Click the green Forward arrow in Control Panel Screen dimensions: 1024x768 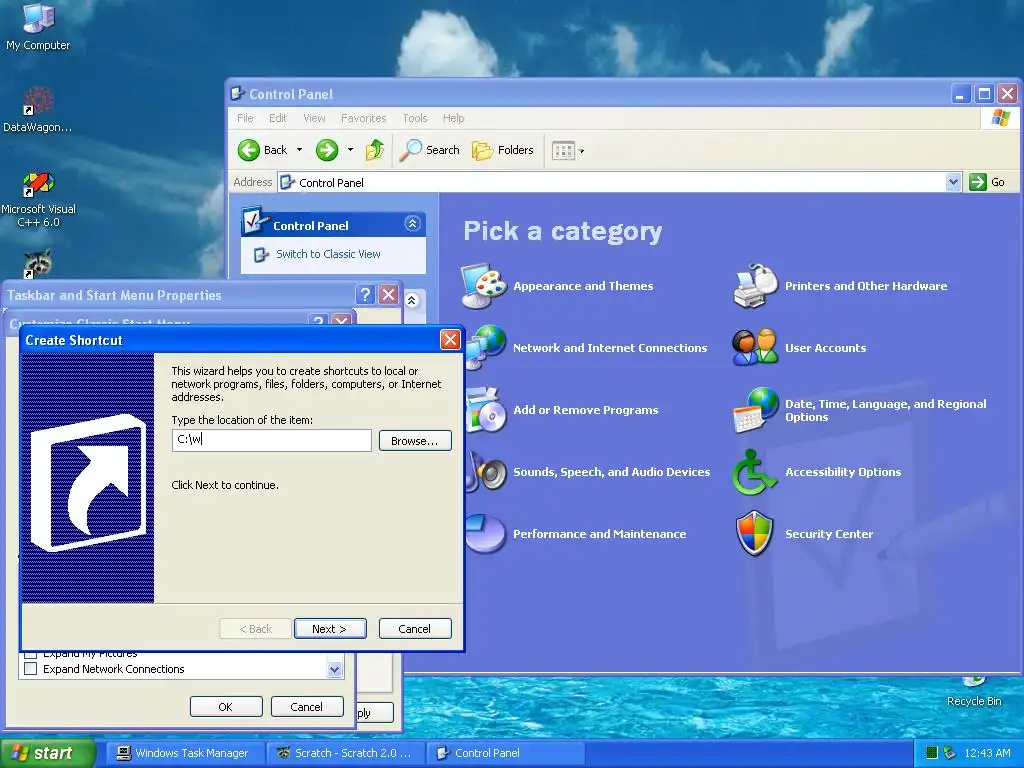tap(327, 150)
